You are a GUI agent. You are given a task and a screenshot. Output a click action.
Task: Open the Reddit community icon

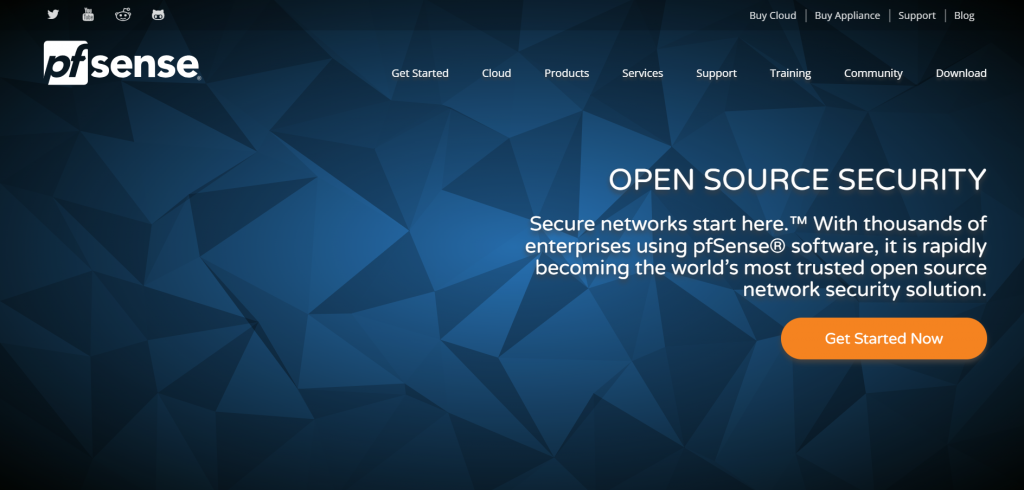point(123,14)
